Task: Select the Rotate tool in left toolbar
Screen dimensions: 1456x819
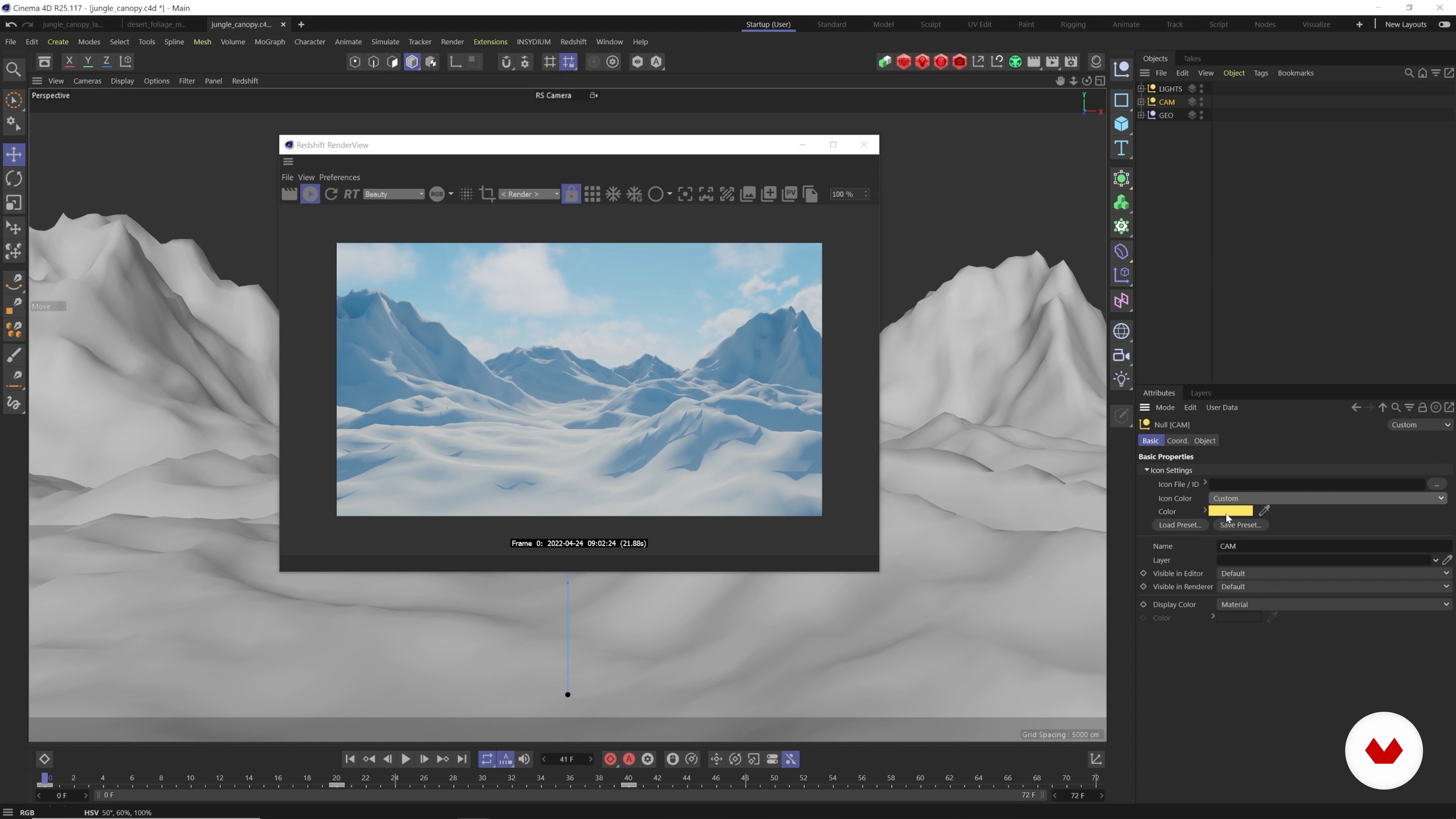Action: [14, 179]
